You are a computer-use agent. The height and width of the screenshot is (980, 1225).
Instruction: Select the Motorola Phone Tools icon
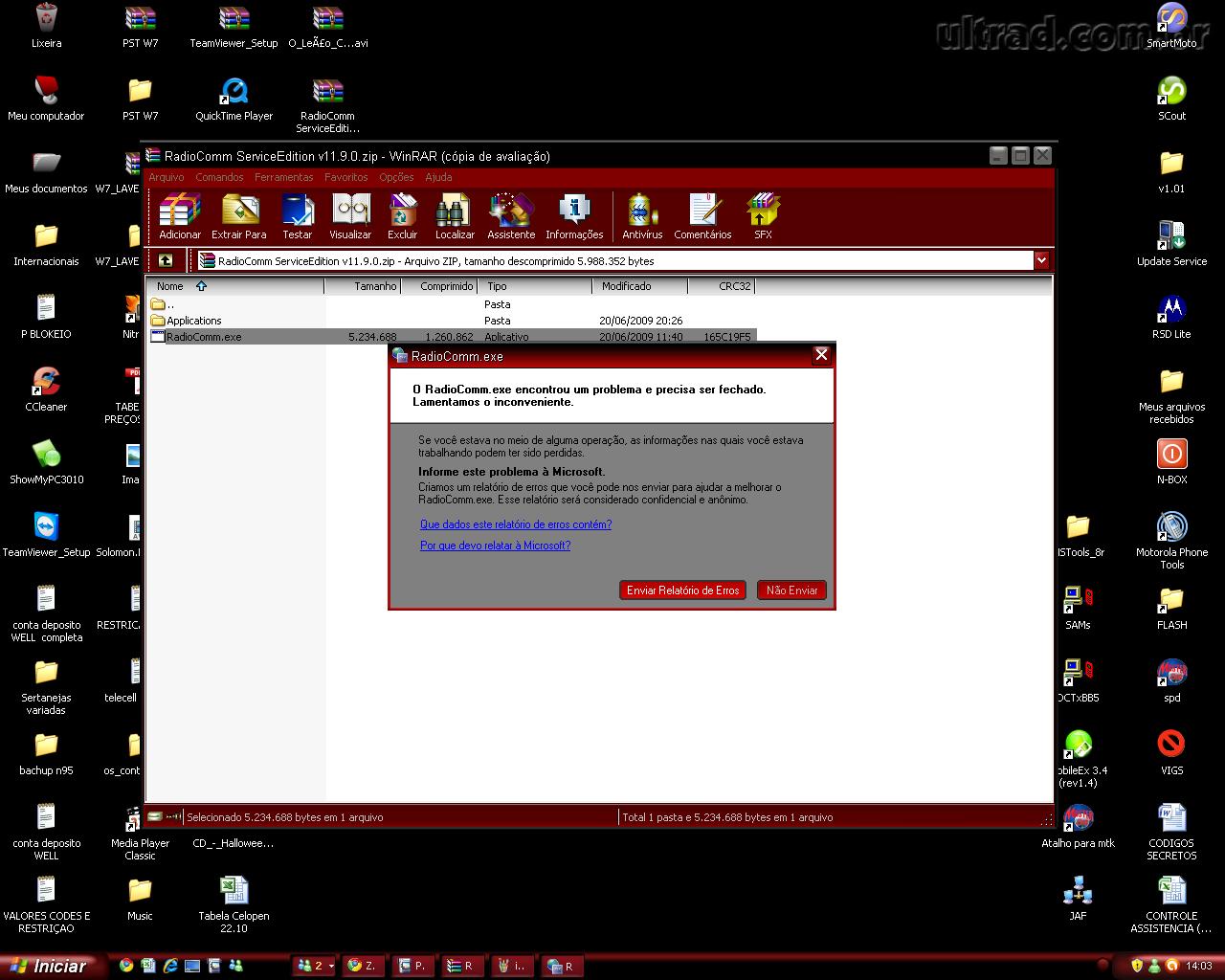[x=1171, y=540]
